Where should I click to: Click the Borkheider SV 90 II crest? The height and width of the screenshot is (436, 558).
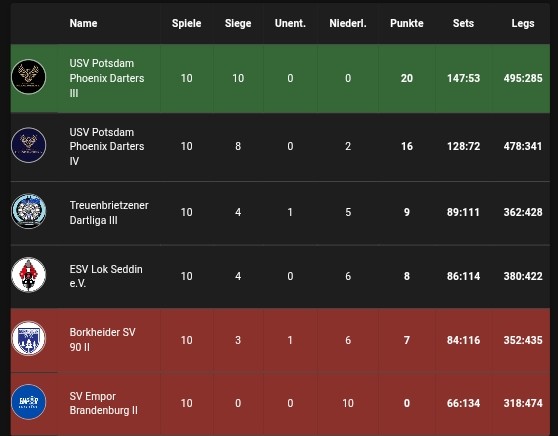point(28,338)
